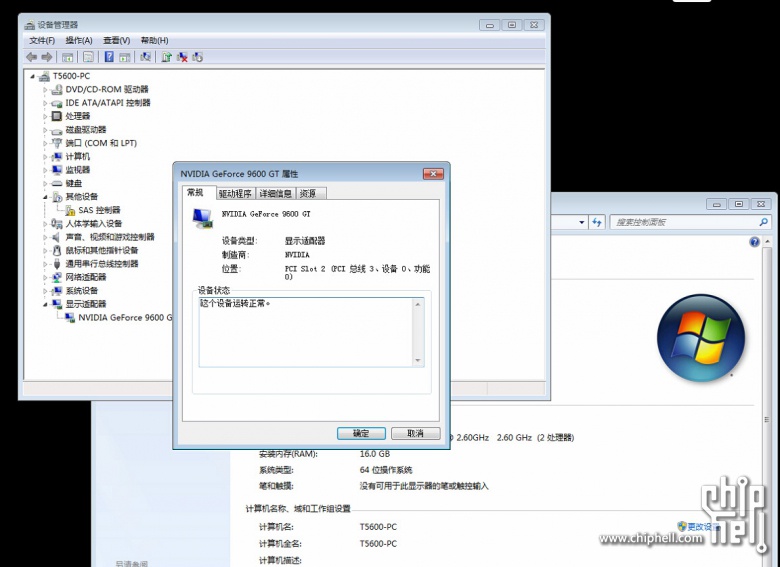Click the SAS 控制器 warning device icon
The height and width of the screenshot is (567, 780).
pyautogui.click(x=70, y=210)
